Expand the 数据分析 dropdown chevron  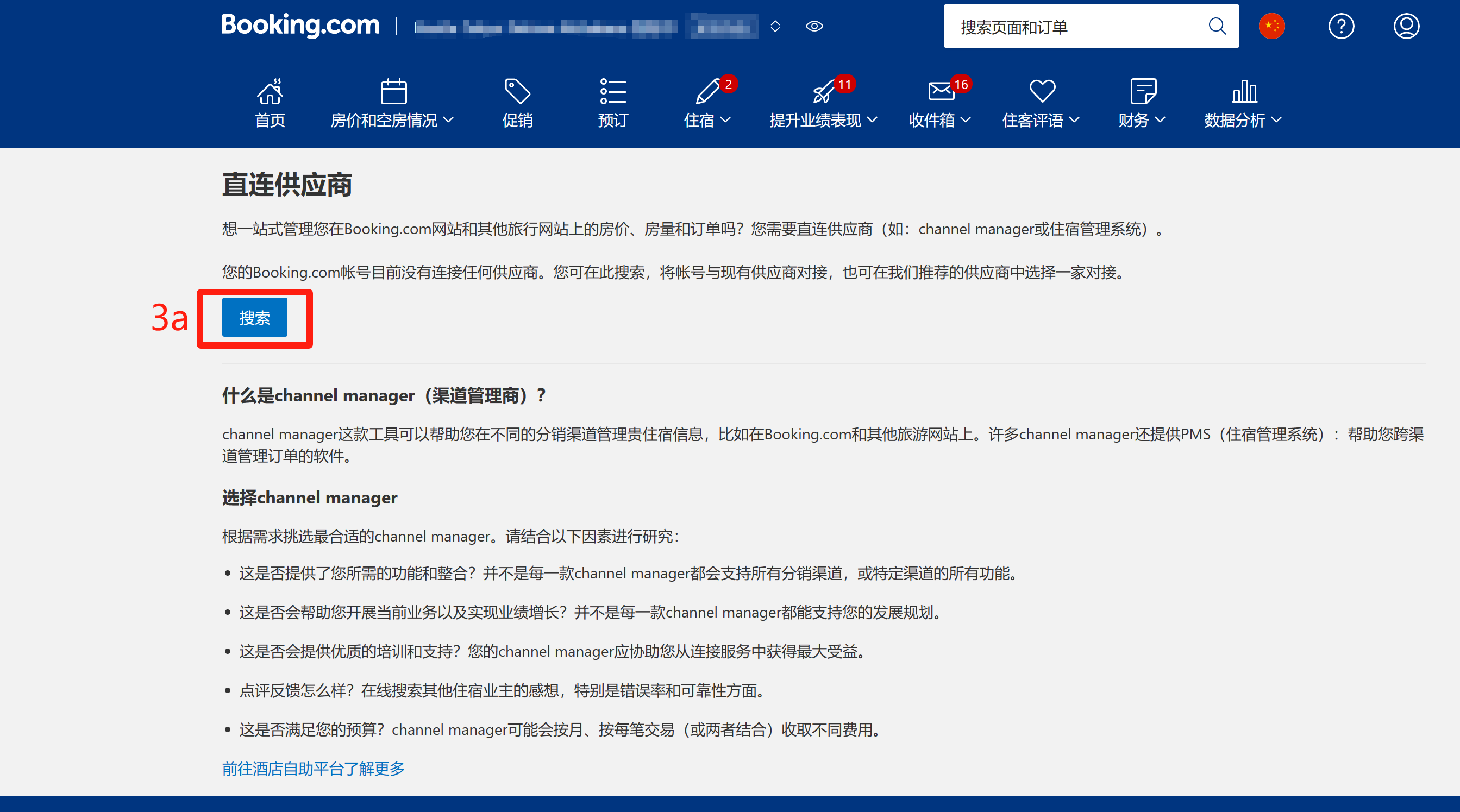[1276, 119]
